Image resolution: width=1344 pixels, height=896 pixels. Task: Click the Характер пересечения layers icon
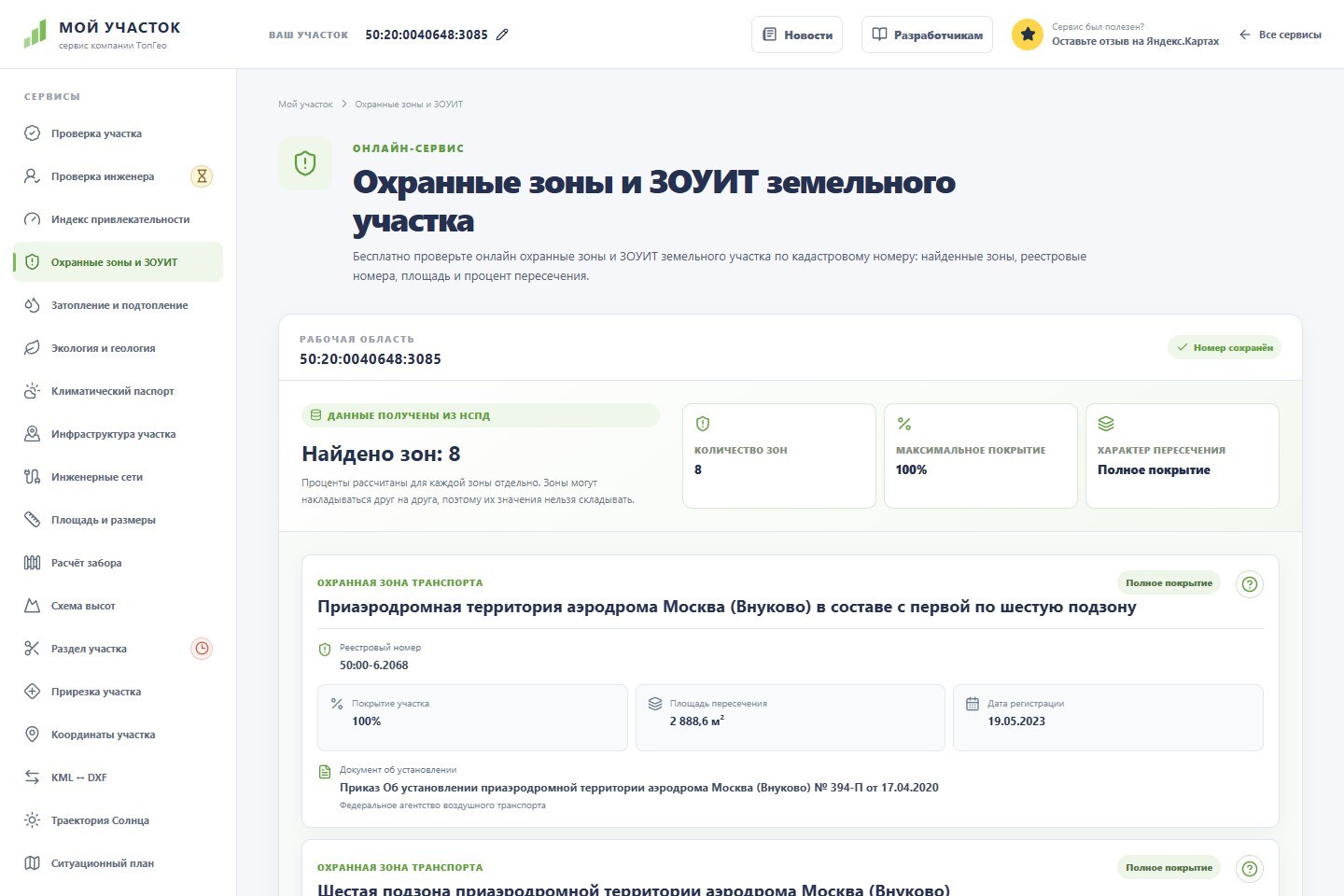pos(1106,424)
